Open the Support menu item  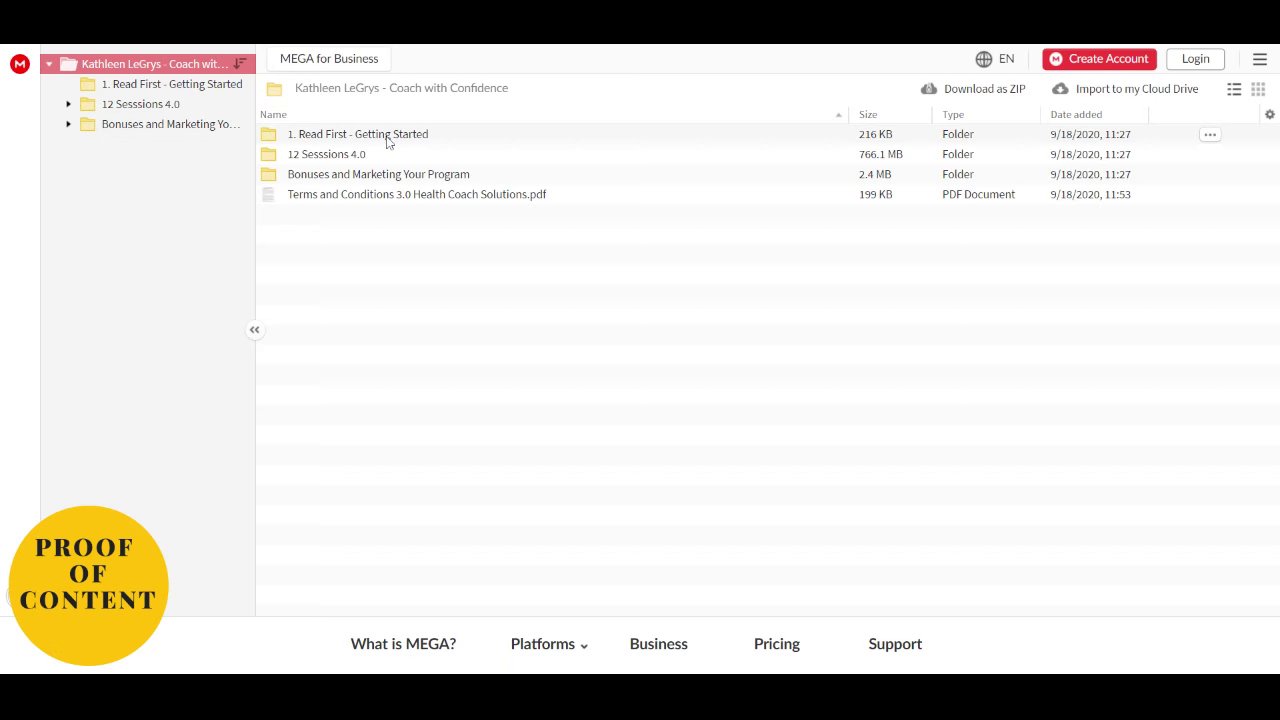pyautogui.click(x=895, y=644)
